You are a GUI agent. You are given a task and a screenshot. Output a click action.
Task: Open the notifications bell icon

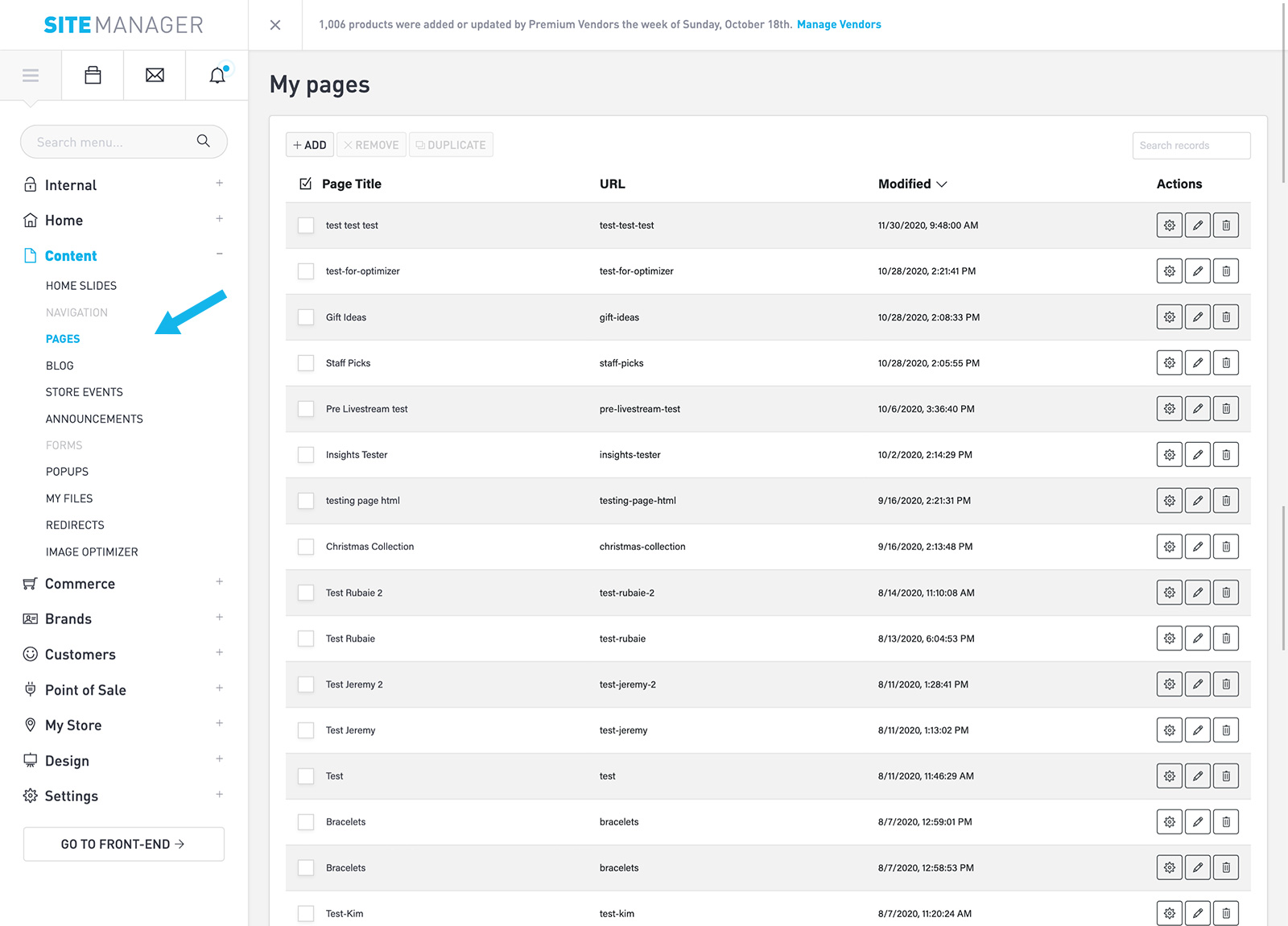click(x=217, y=76)
